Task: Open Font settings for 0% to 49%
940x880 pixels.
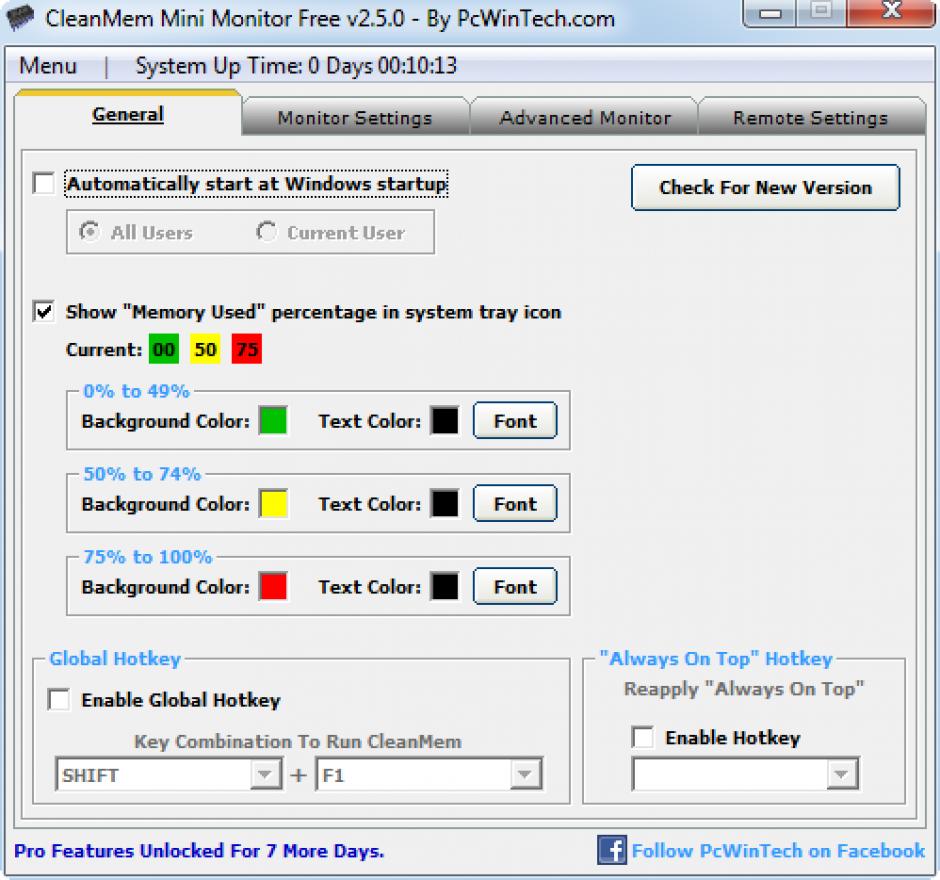Action: [515, 420]
